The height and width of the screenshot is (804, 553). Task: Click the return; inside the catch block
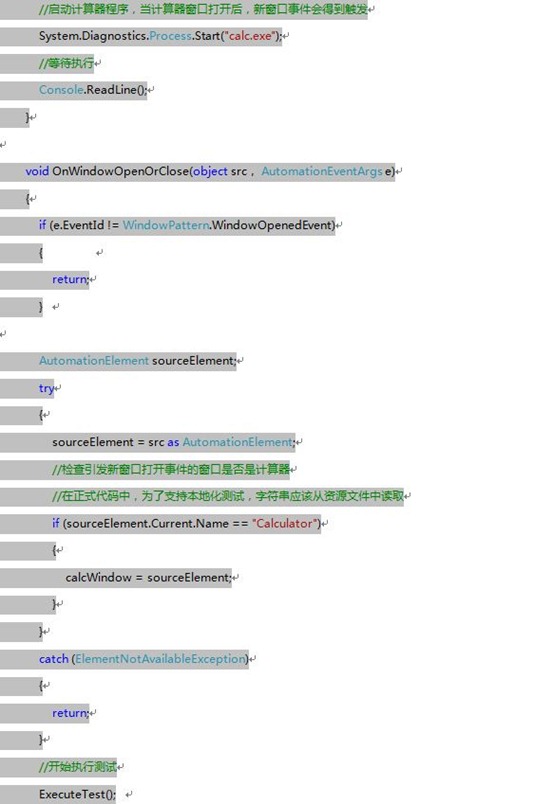[70, 713]
